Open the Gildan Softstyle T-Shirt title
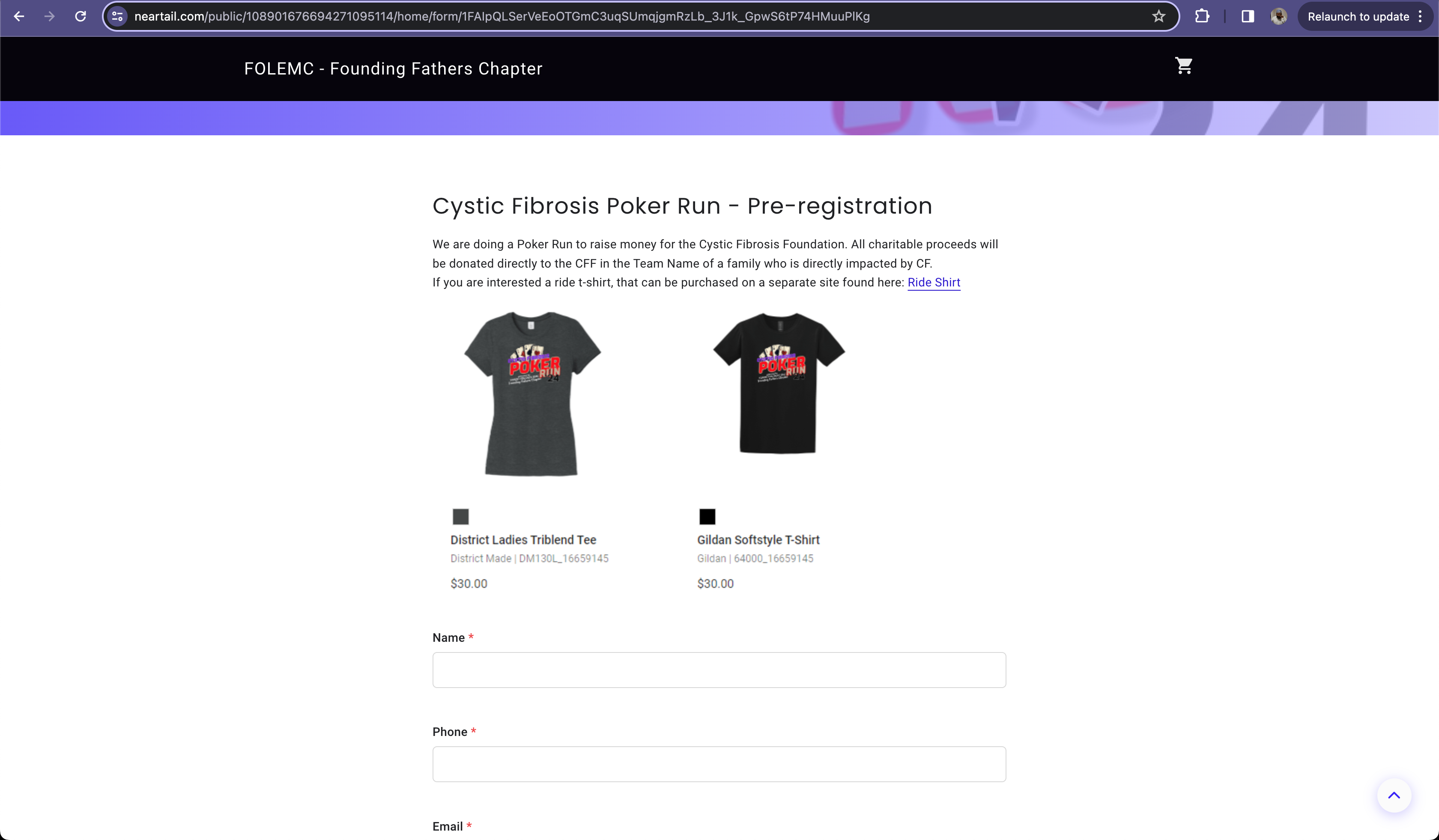 (x=758, y=540)
